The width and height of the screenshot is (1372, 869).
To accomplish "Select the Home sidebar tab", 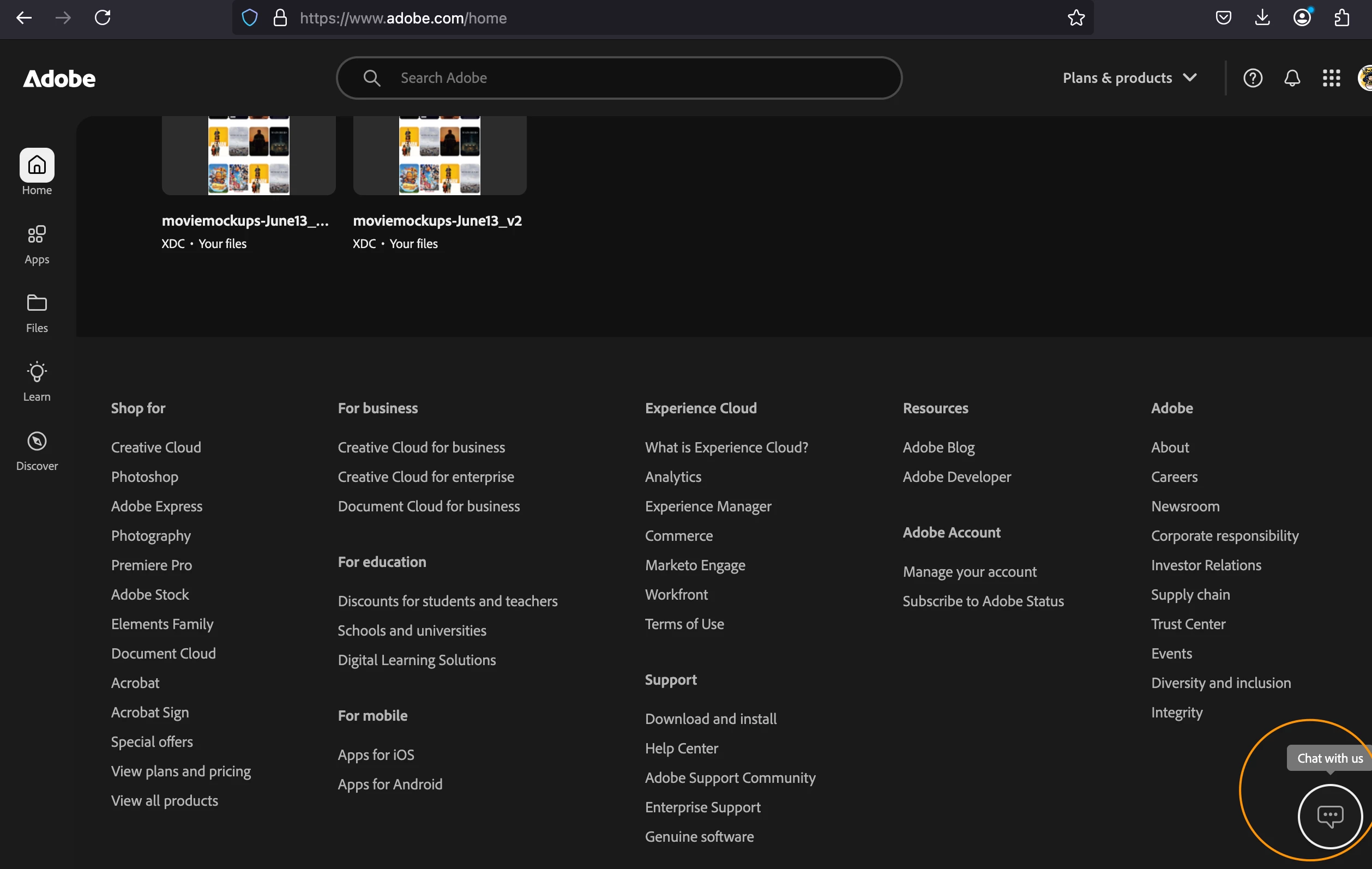I will click(x=37, y=165).
